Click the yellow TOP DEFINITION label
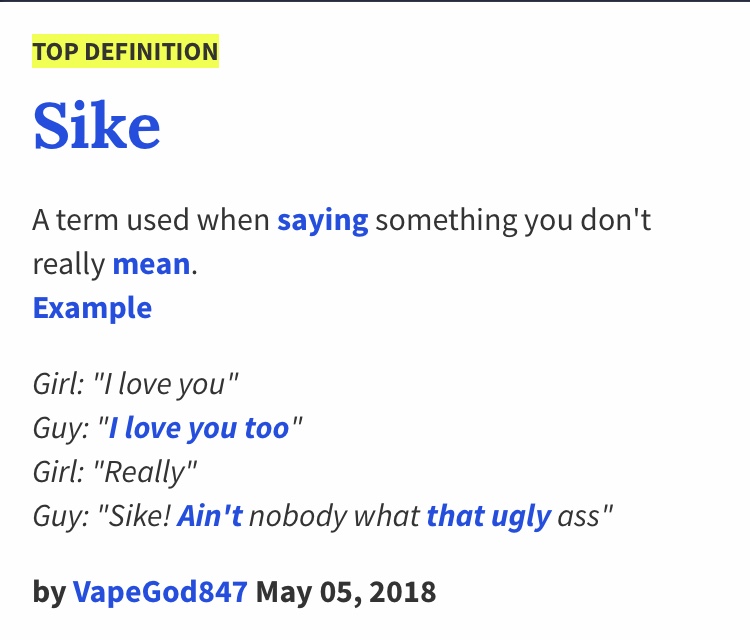Image resolution: width=750 pixels, height=640 pixels. click(x=125, y=53)
